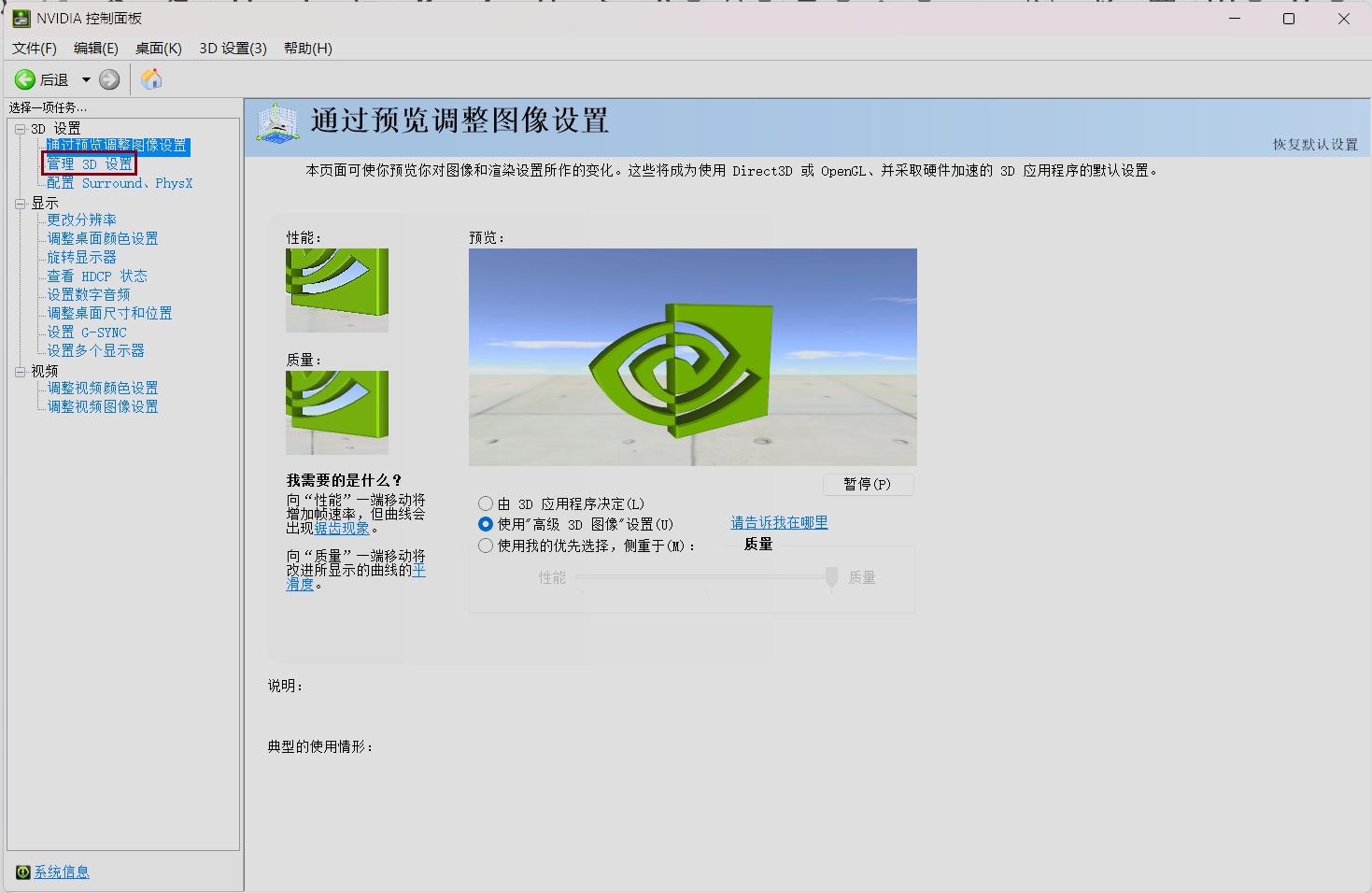
Task: Click the NVIDIA Control Panel title bar icon
Action: 21,19
